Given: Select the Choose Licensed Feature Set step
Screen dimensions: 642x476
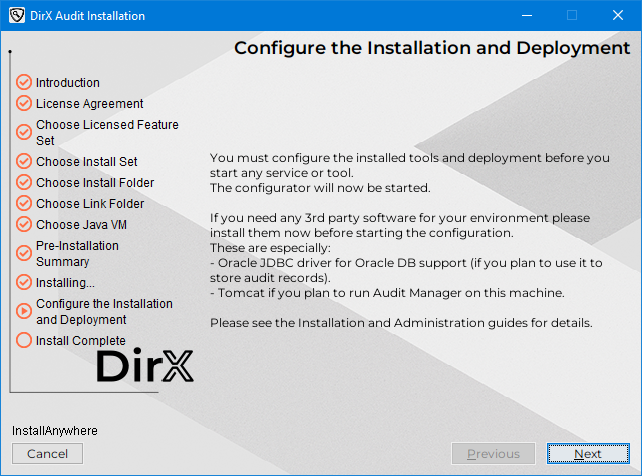Looking at the screenshot, I should coord(107,132).
